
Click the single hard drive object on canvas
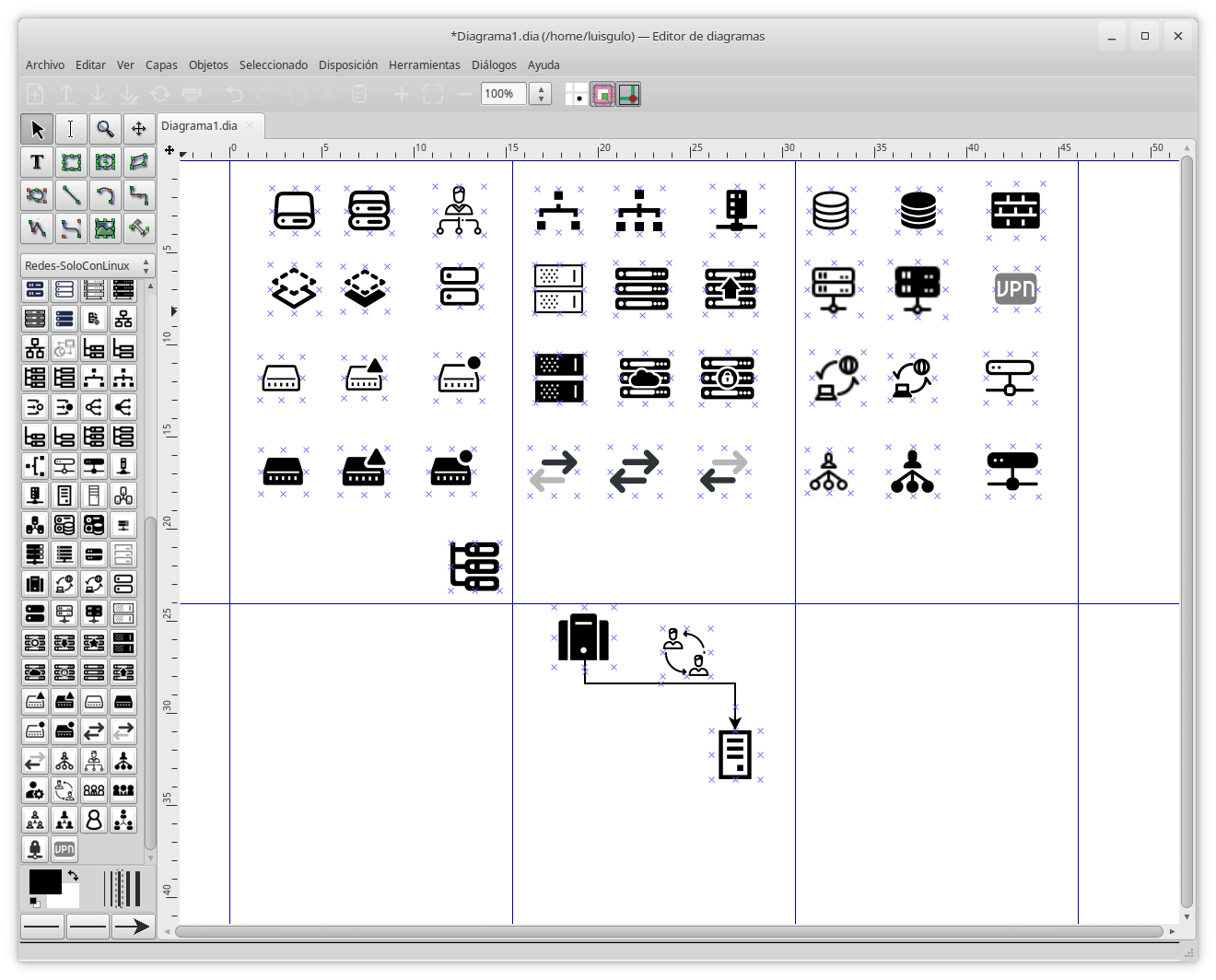tap(295, 210)
